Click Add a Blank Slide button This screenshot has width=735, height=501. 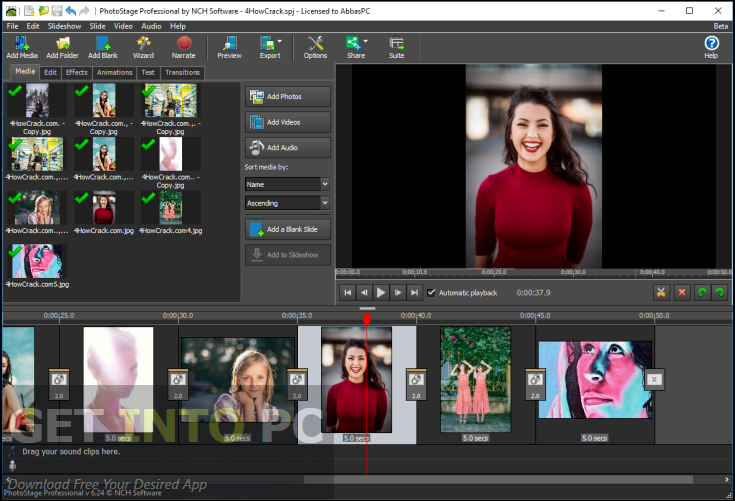287,229
